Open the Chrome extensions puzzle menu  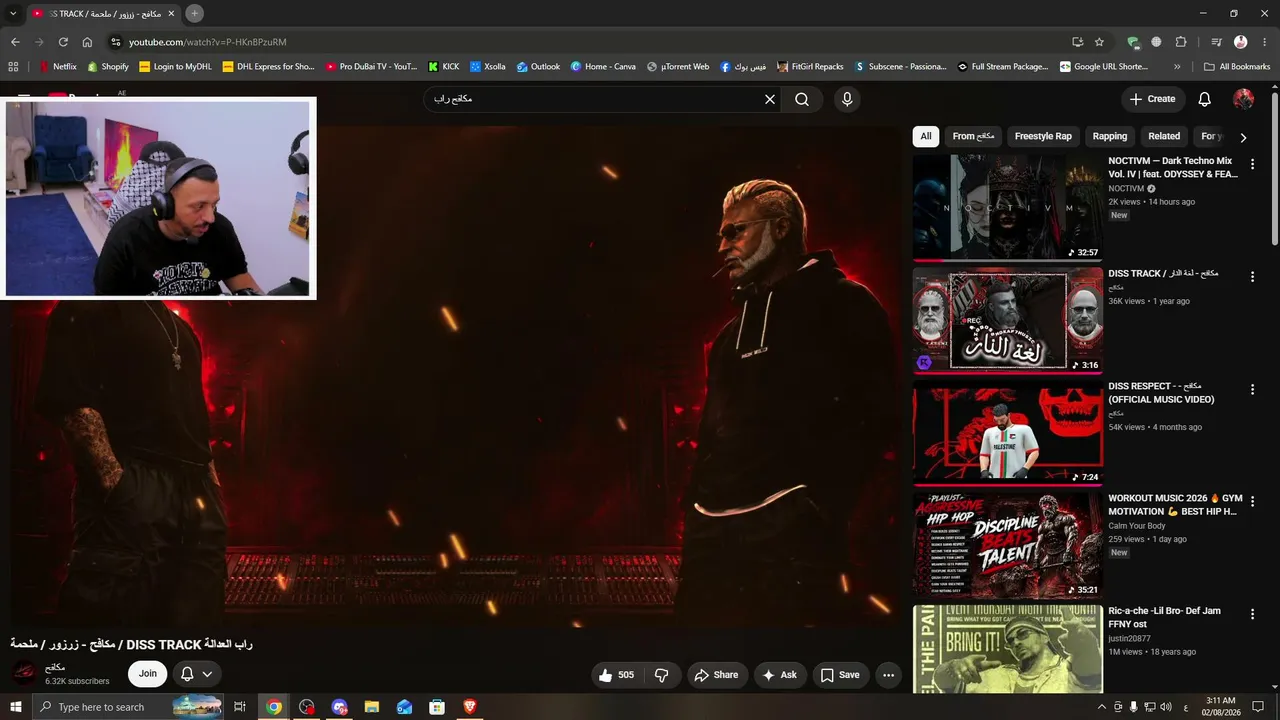tap(1181, 42)
